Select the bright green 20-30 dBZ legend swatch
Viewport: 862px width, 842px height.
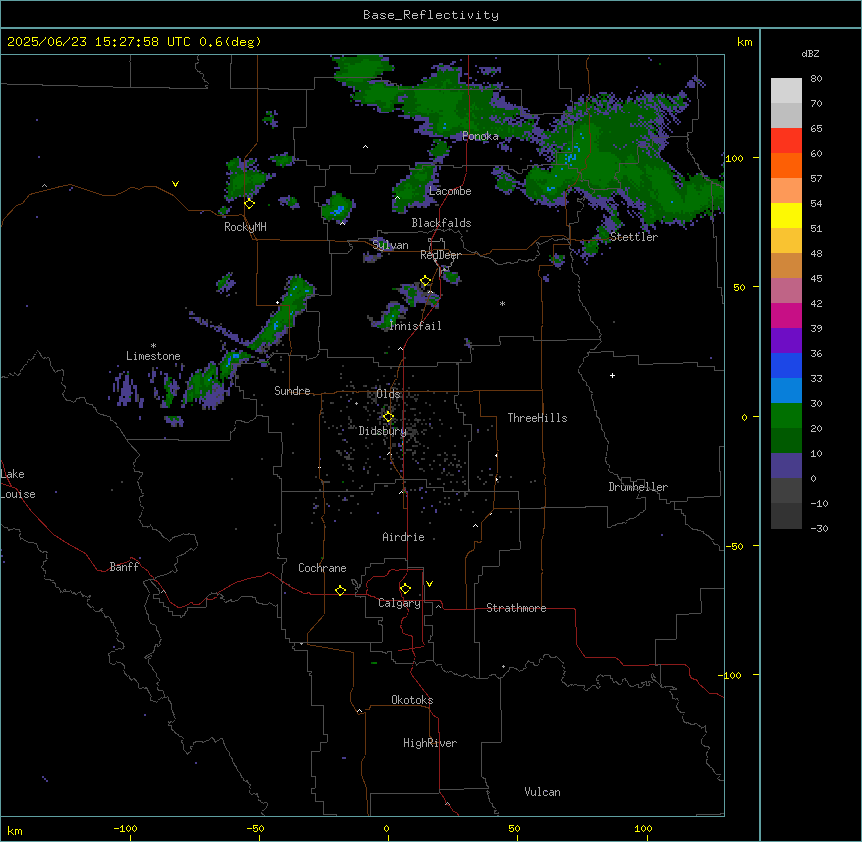pos(786,416)
